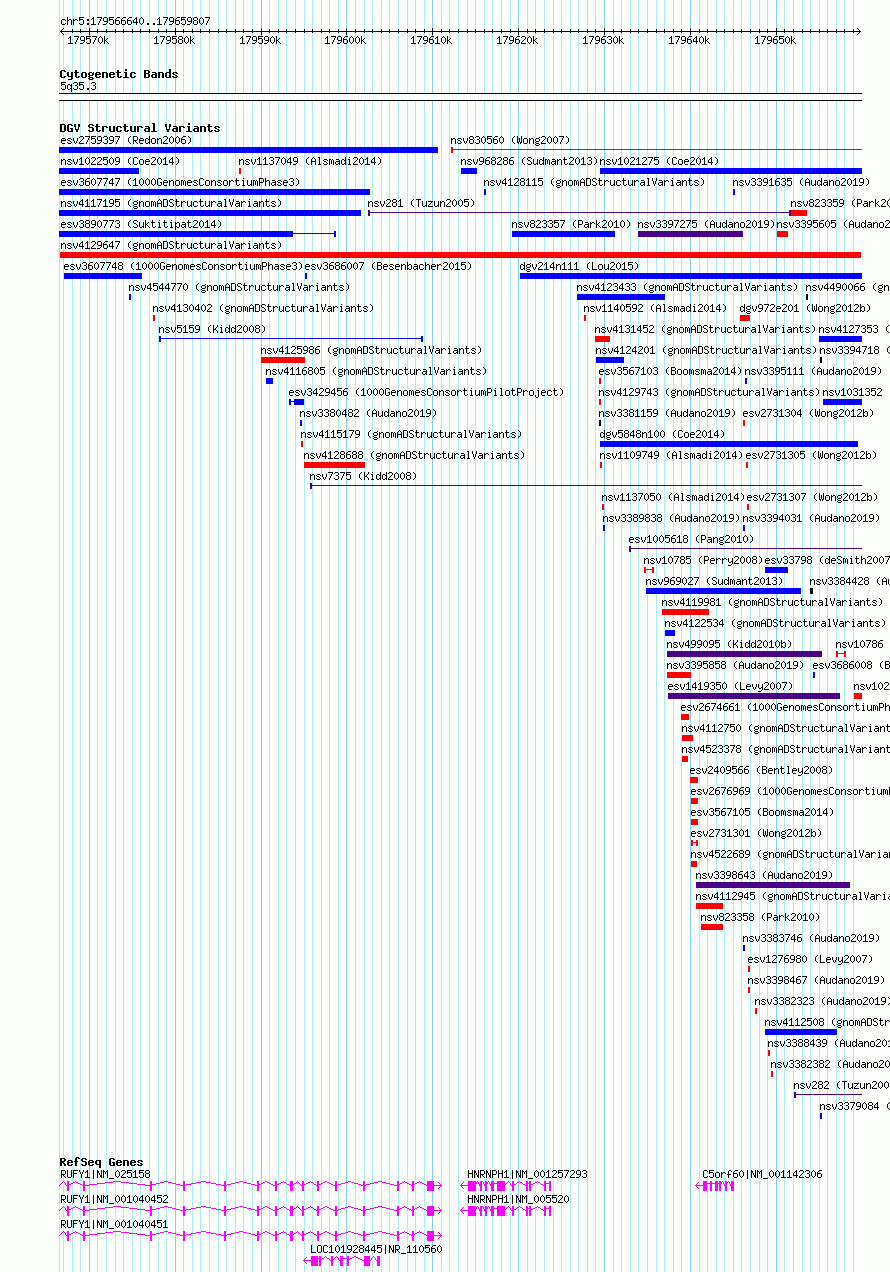Select nsv4128115 gnomAD variant label
This screenshot has height=1272, width=890.
[x=594, y=182]
